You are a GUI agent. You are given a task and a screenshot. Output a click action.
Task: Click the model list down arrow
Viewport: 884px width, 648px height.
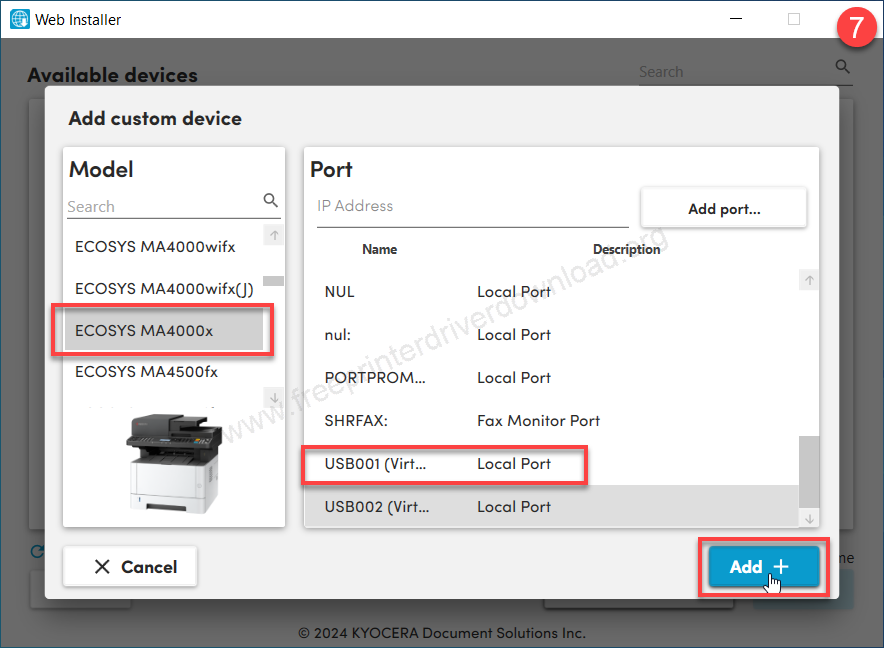(274, 398)
